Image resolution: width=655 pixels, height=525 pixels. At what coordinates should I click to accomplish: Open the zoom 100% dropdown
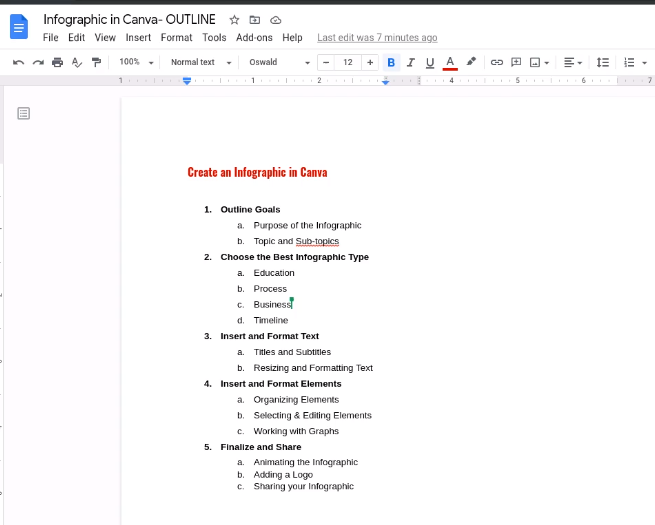(136, 62)
